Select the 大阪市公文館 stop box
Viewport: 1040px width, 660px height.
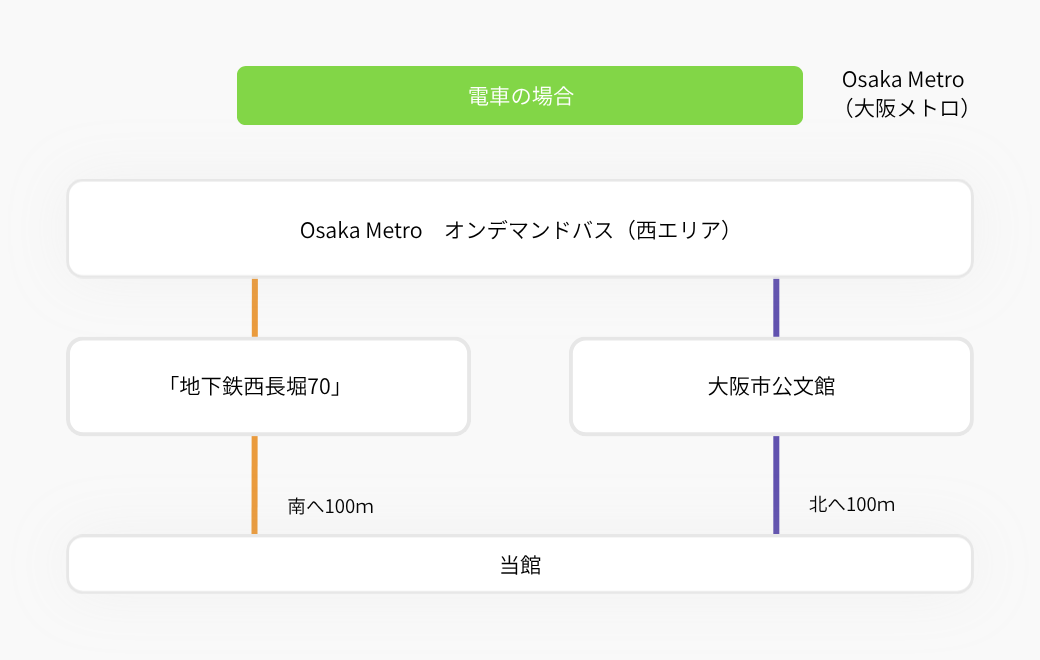771,386
